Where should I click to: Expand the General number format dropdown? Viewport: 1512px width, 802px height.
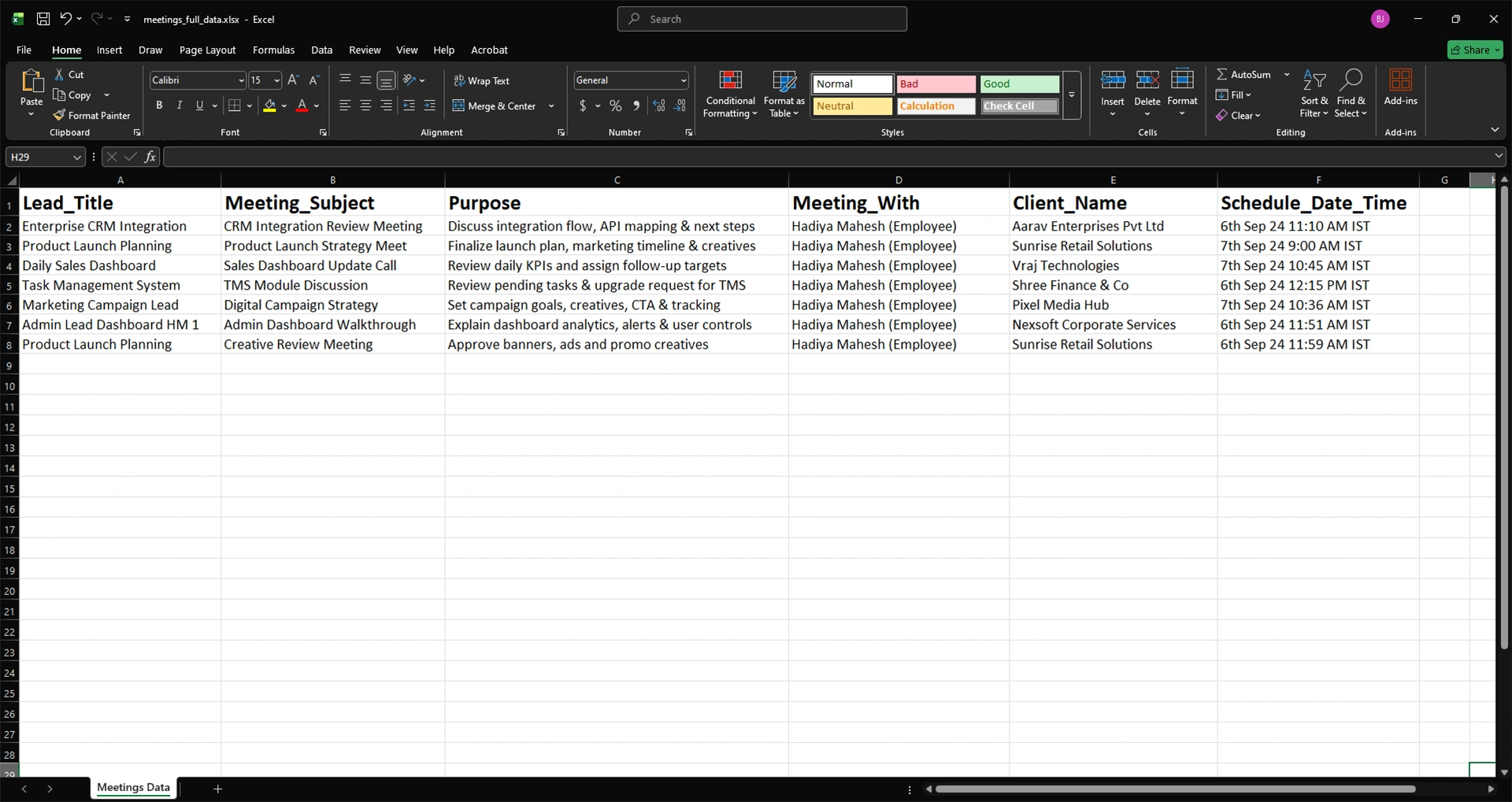point(683,80)
